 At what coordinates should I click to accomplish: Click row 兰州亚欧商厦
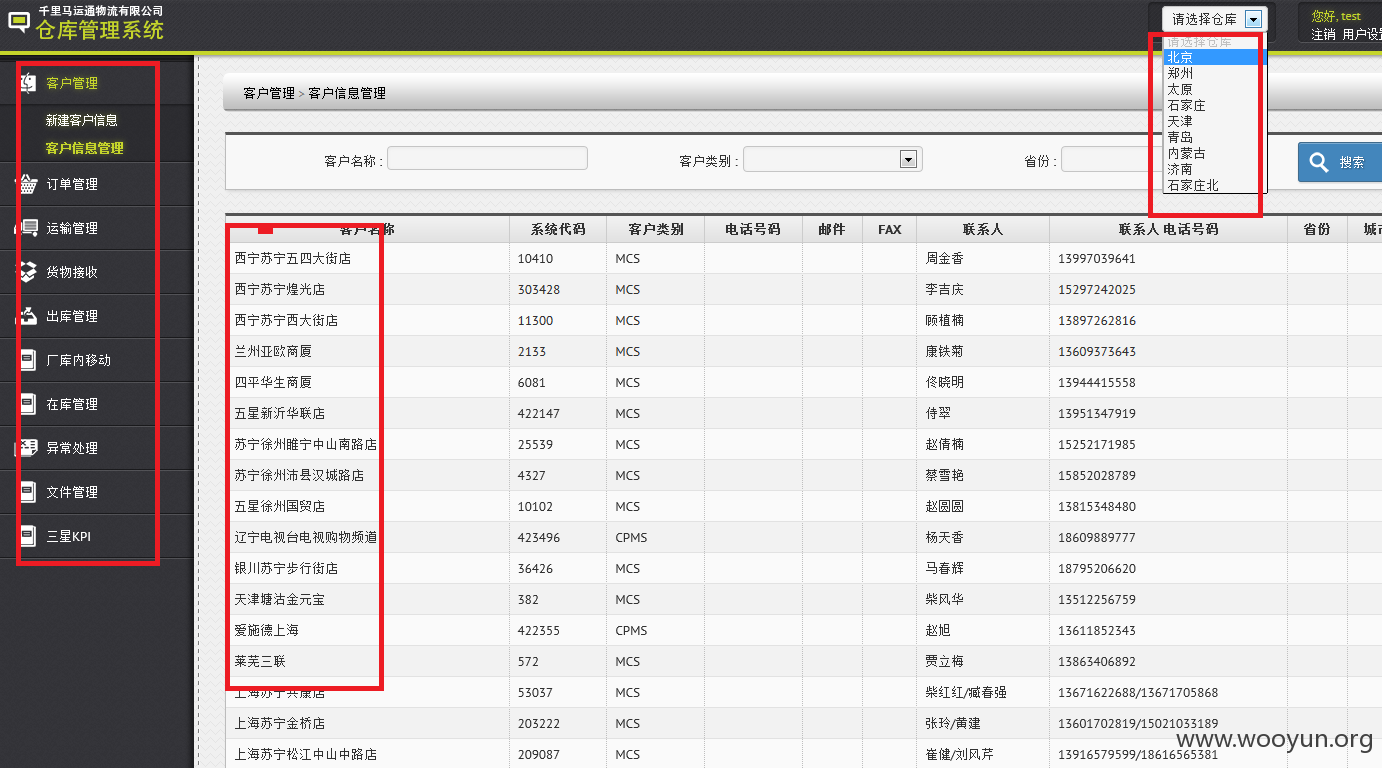tap(804, 351)
